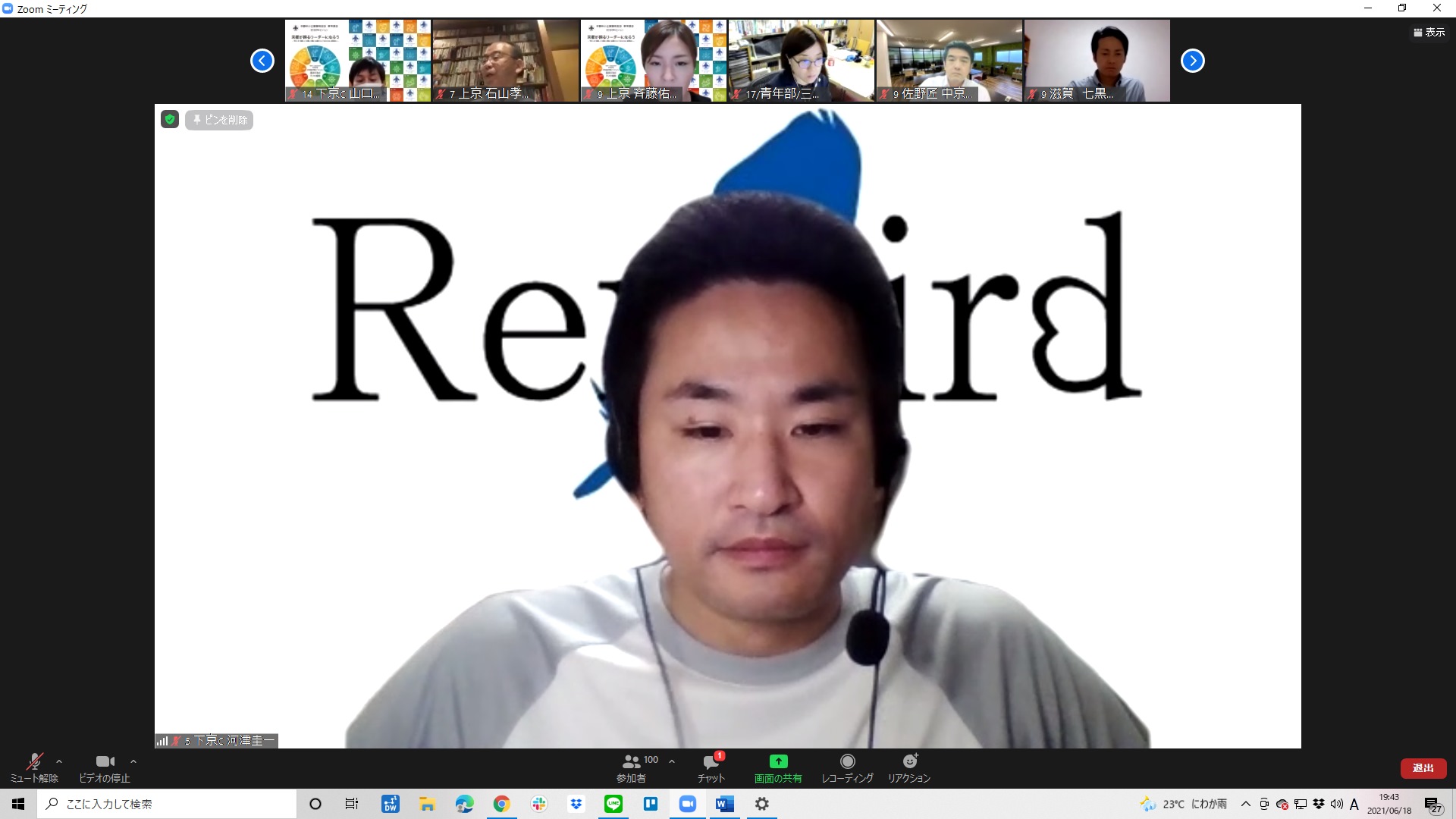Switch to Zoom taskbar icon

[x=688, y=804]
